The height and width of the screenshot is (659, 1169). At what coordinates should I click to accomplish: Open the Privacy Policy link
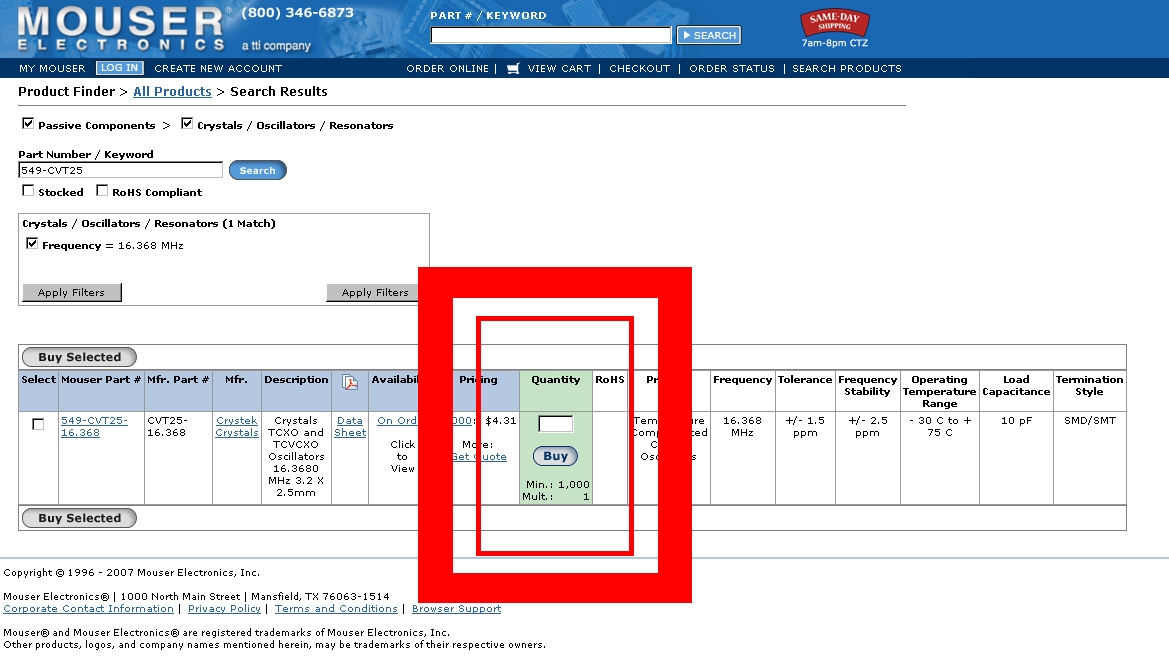click(x=224, y=609)
